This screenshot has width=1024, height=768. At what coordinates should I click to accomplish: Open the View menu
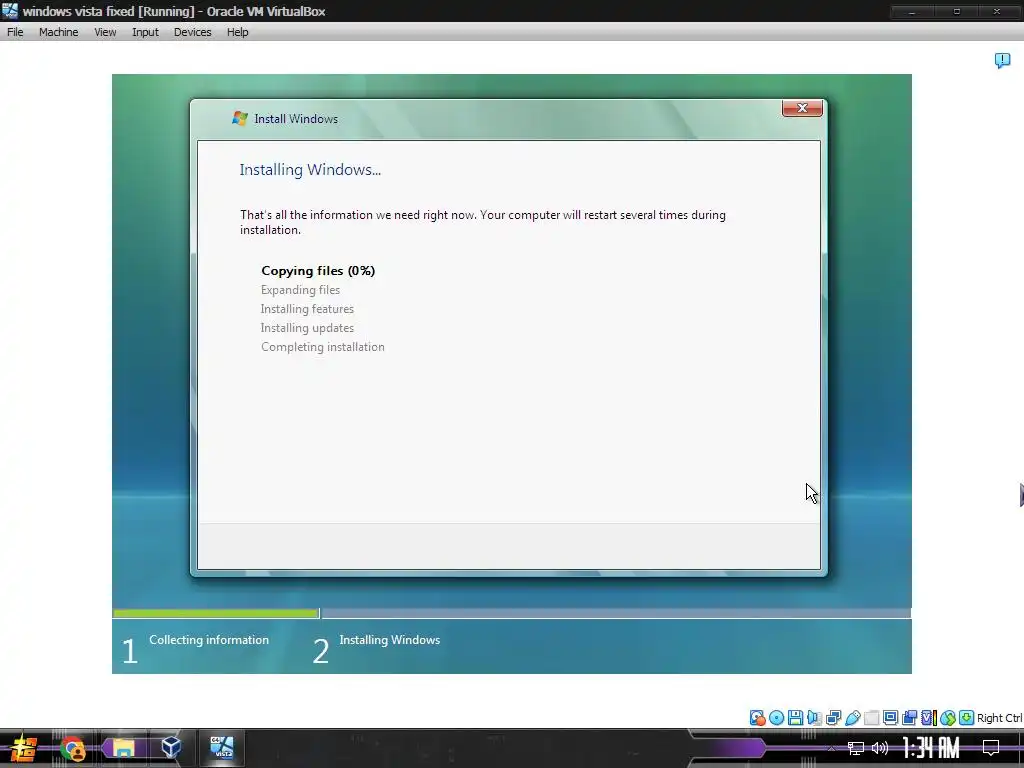104,32
